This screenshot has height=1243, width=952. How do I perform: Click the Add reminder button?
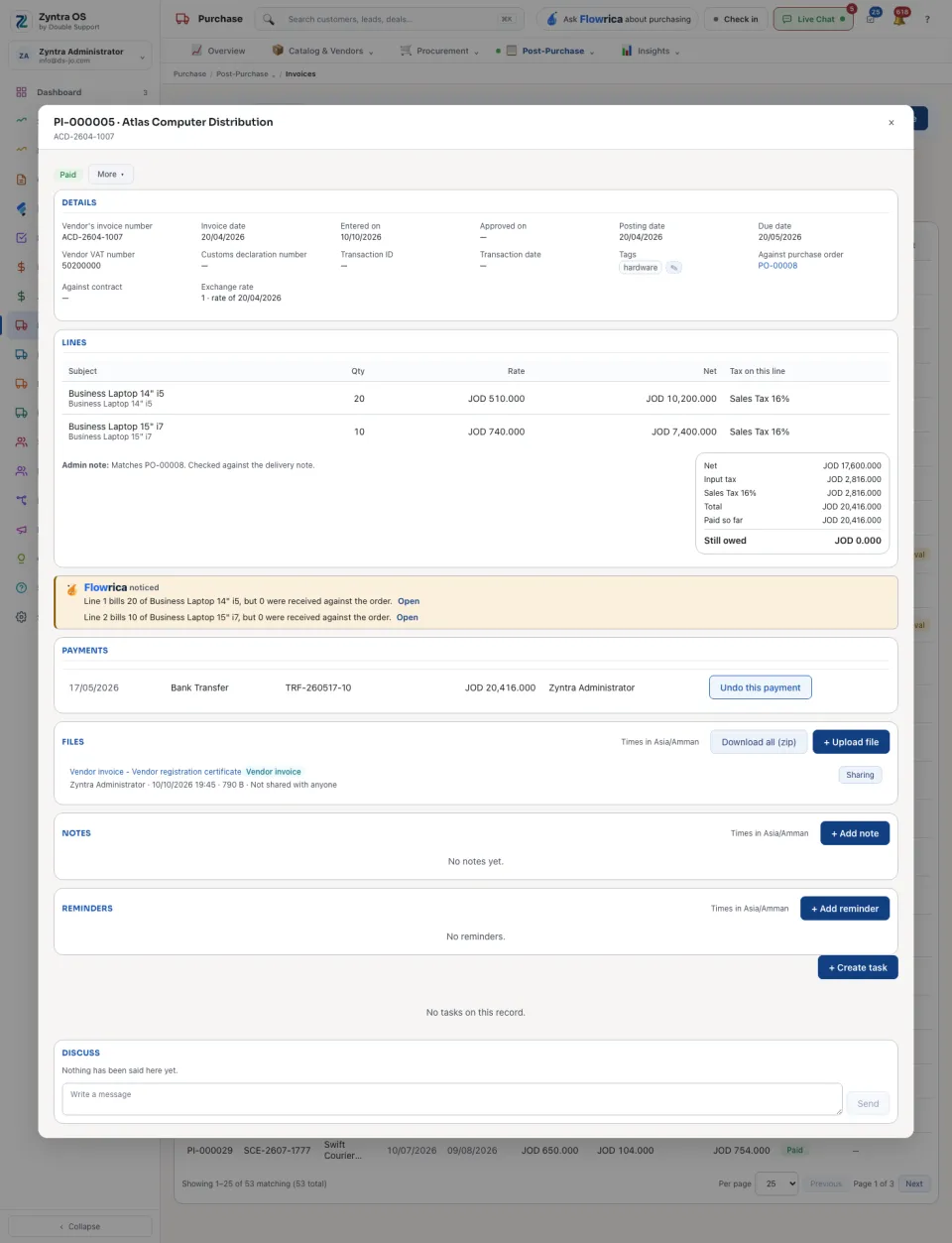click(845, 909)
